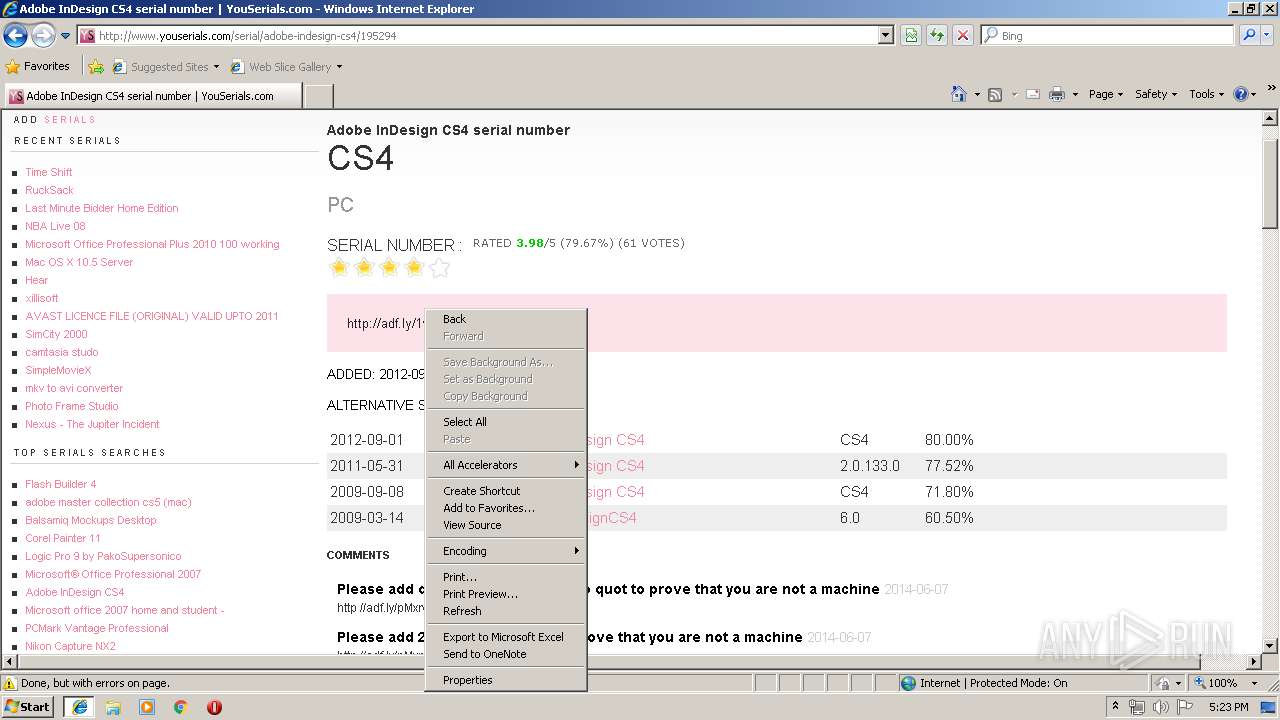Switch to Adobe InDesign CS4 serial tab
1280x720 pixels.
coord(152,96)
